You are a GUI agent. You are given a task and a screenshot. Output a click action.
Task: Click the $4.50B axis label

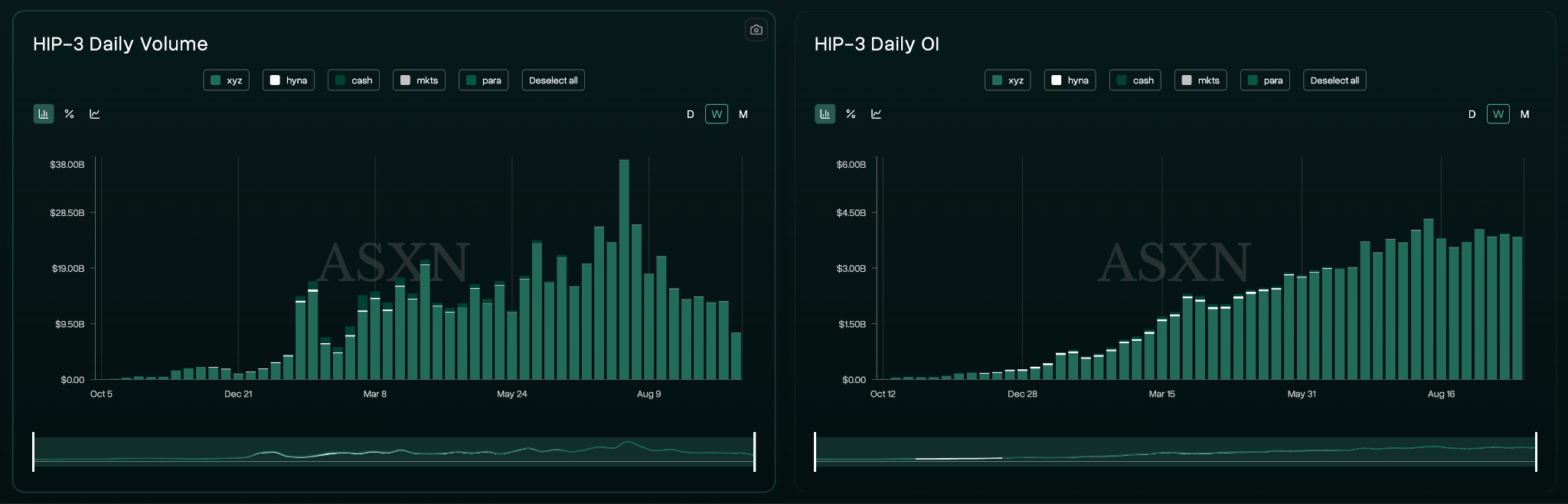tap(851, 213)
